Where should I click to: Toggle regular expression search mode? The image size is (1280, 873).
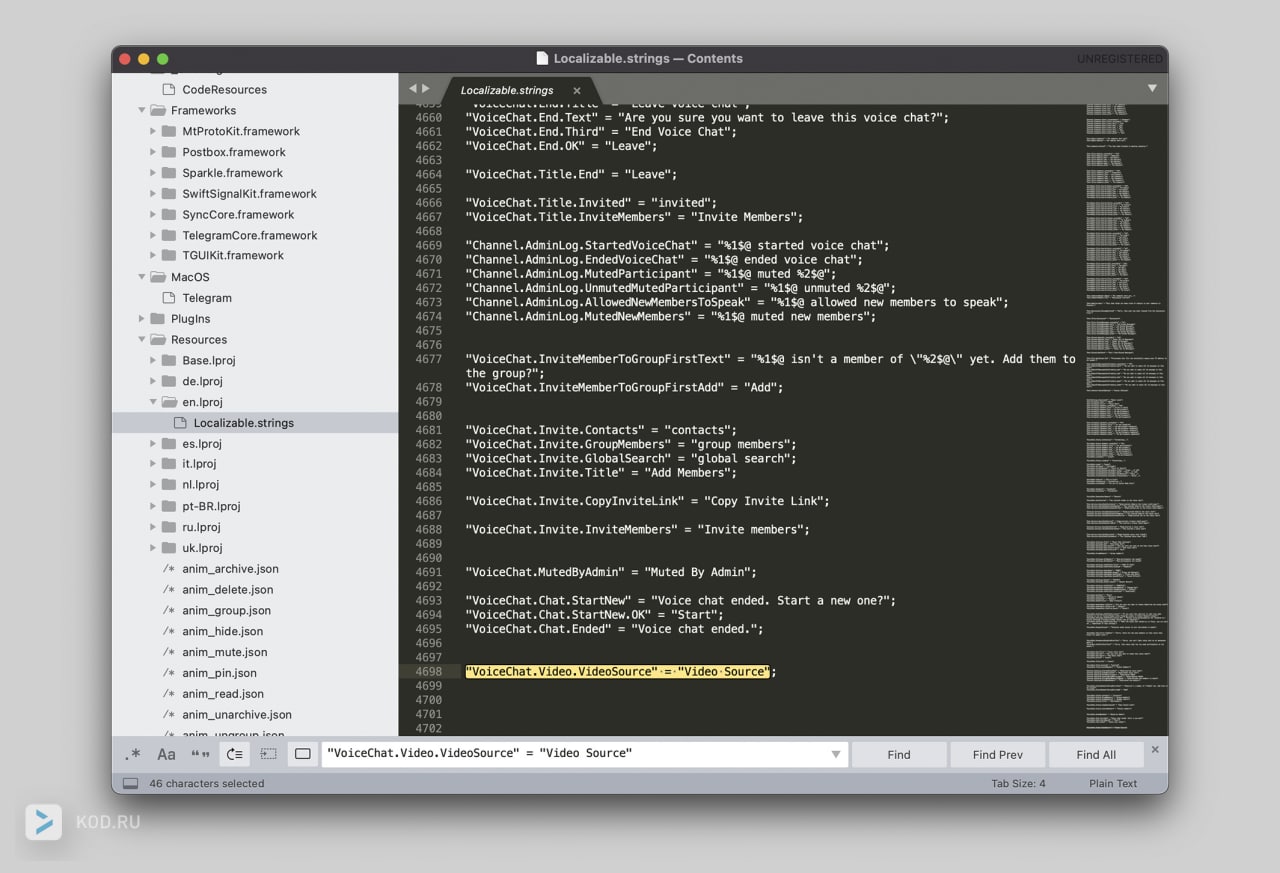(x=133, y=754)
